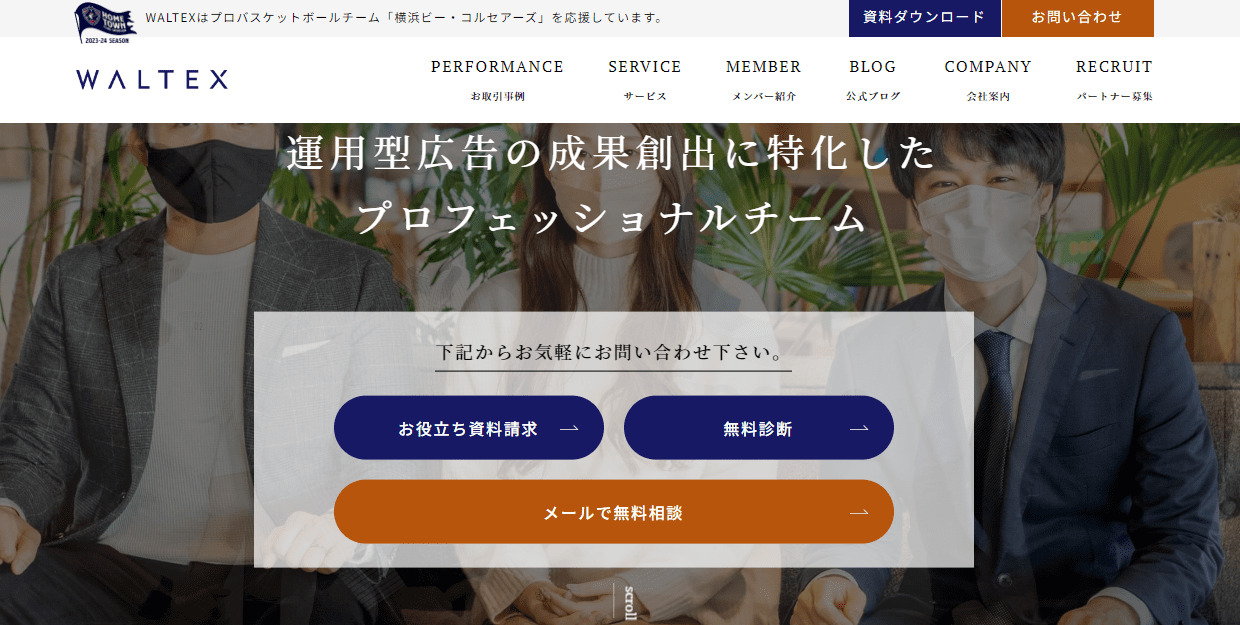Click the お役立ち資料請求 button
This screenshot has height=625, width=1240.
tap(469, 428)
